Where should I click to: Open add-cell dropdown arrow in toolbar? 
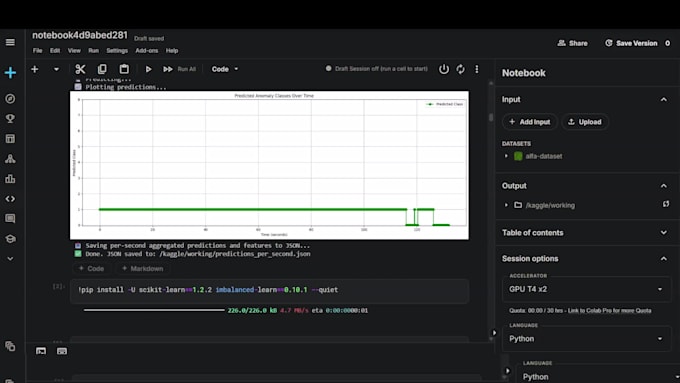point(56,69)
